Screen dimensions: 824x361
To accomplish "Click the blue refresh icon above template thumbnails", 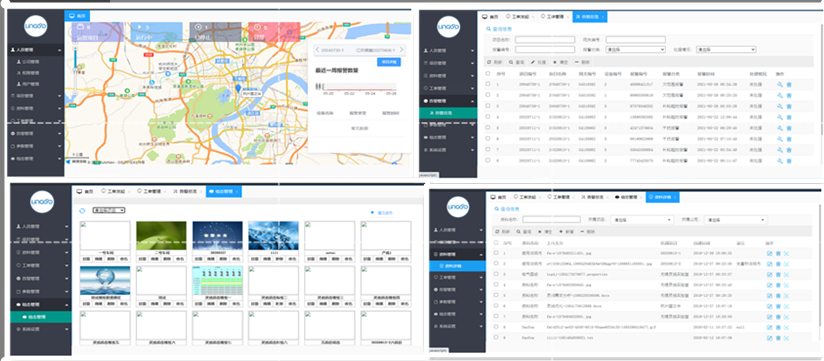I will [82, 211].
